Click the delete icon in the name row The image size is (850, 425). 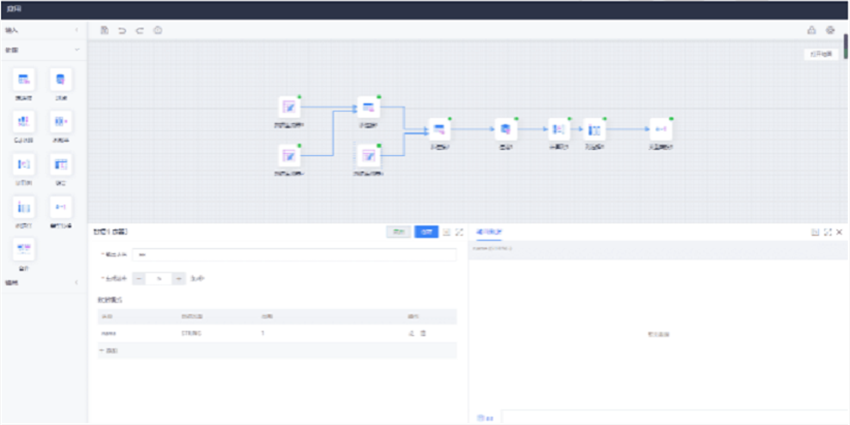click(x=422, y=332)
